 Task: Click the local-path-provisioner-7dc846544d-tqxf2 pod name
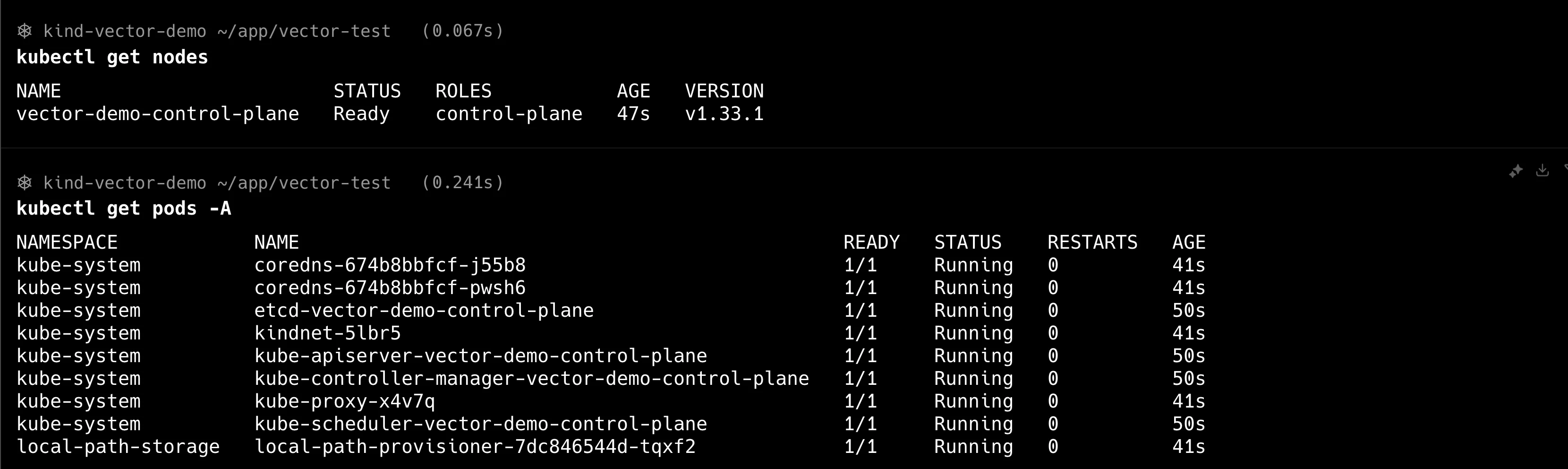(475, 446)
